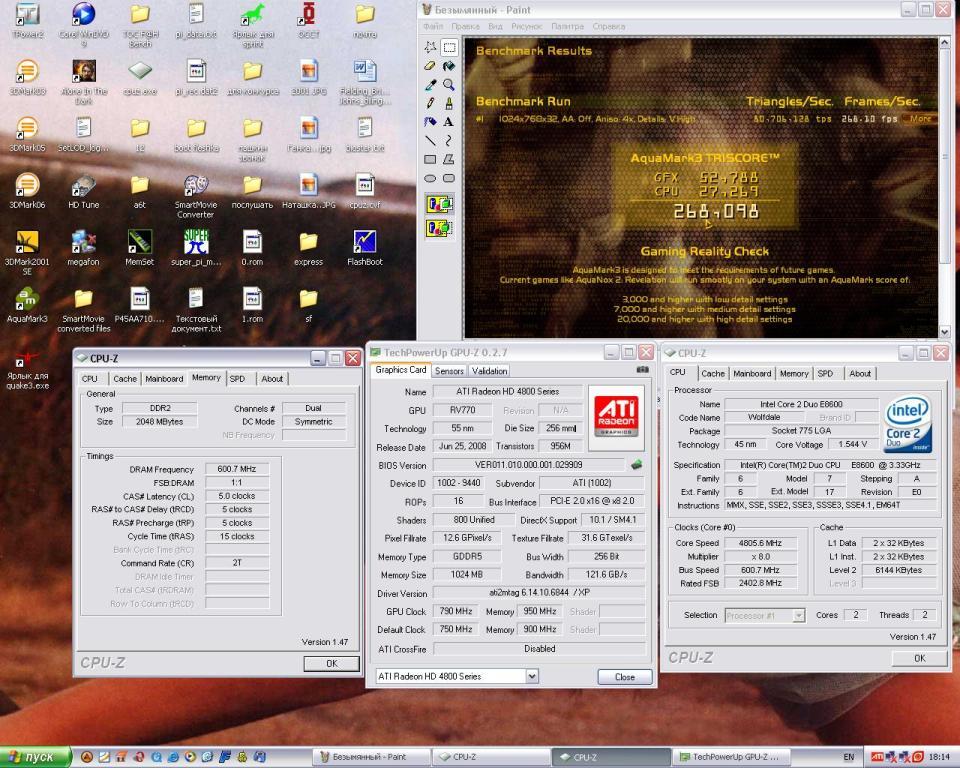Choose the Brush tool in Paint
This screenshot has width=960, height=768.
[449, 104]
